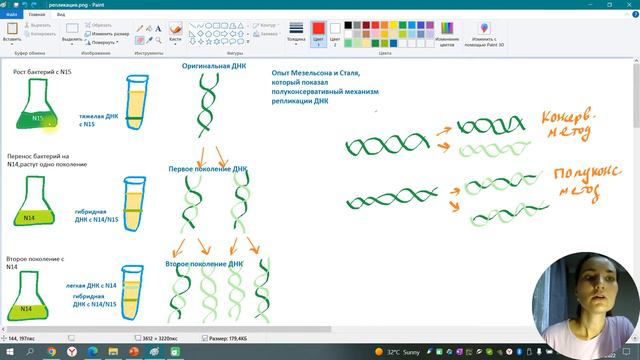Viewport: 640px width, 360px height.
Task: Click Cut (Вырезать) button
Action: tap(38, 25)
